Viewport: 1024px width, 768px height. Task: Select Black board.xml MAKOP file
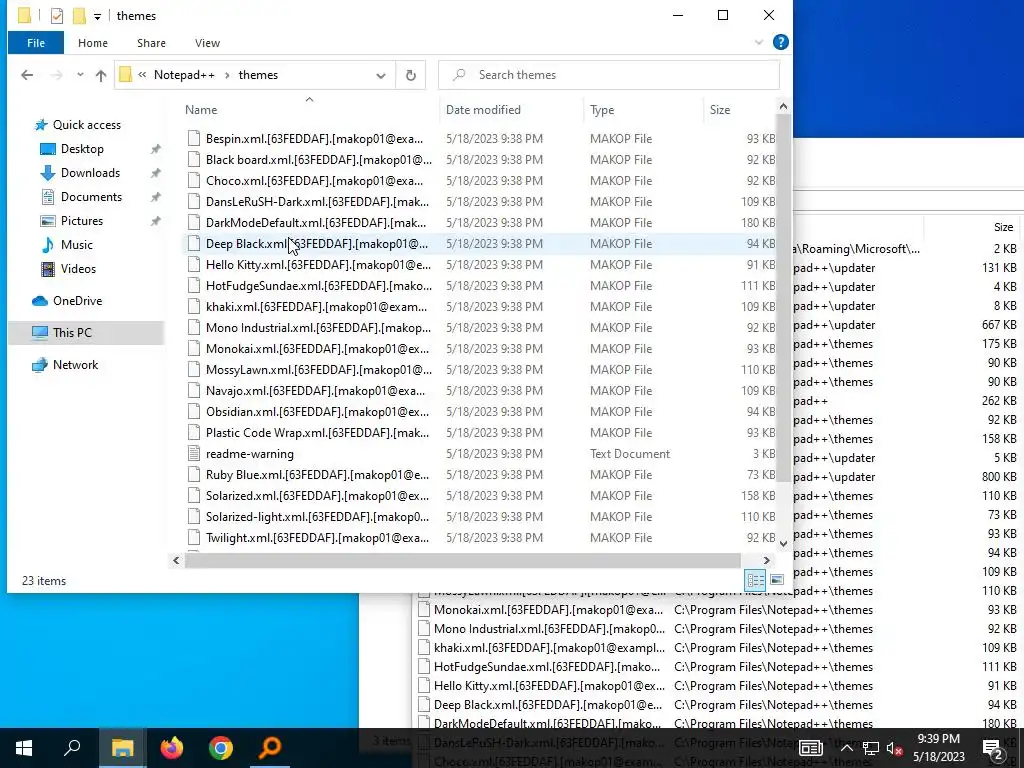click(480, 159)
